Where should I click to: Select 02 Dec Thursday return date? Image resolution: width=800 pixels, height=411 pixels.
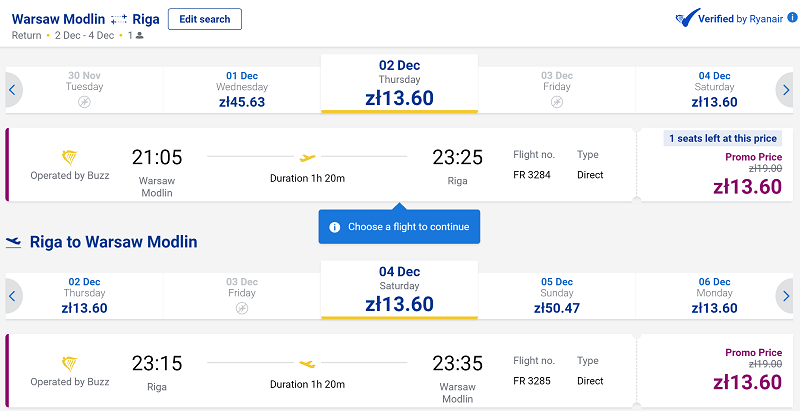(x=84, y=296)
